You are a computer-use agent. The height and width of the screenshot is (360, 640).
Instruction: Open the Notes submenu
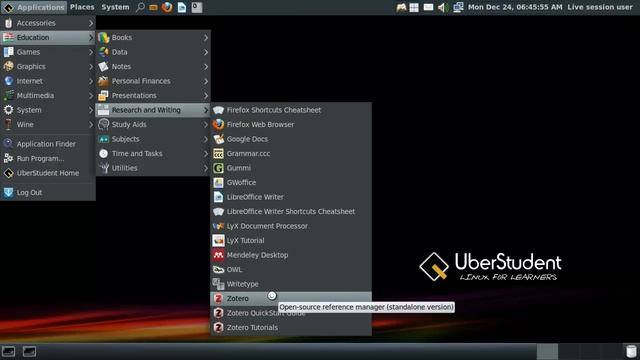coord(153,67)
